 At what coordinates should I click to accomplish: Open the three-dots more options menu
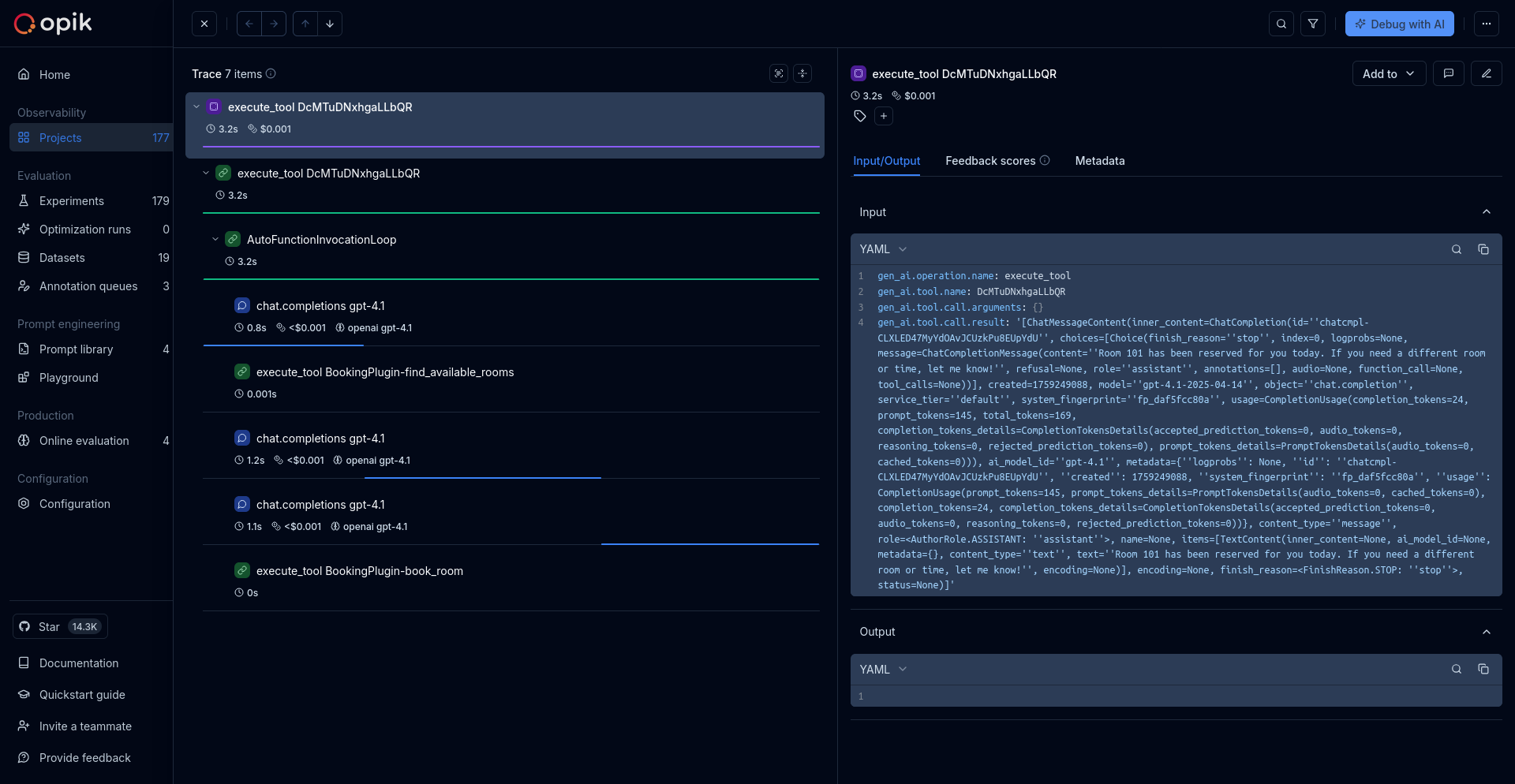pos(1487,24)
